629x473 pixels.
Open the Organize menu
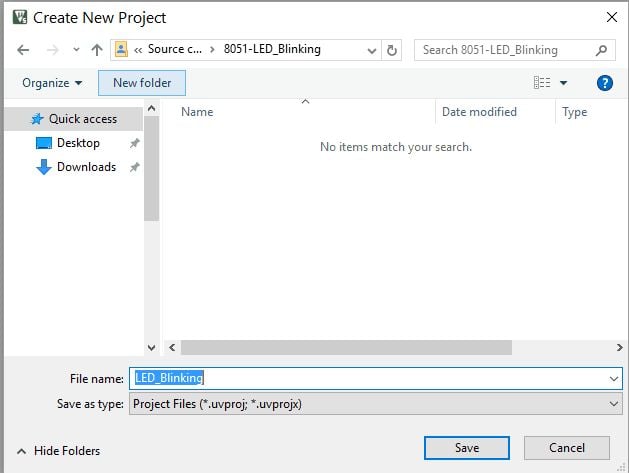pyautogui.click(x=52, y=83)
